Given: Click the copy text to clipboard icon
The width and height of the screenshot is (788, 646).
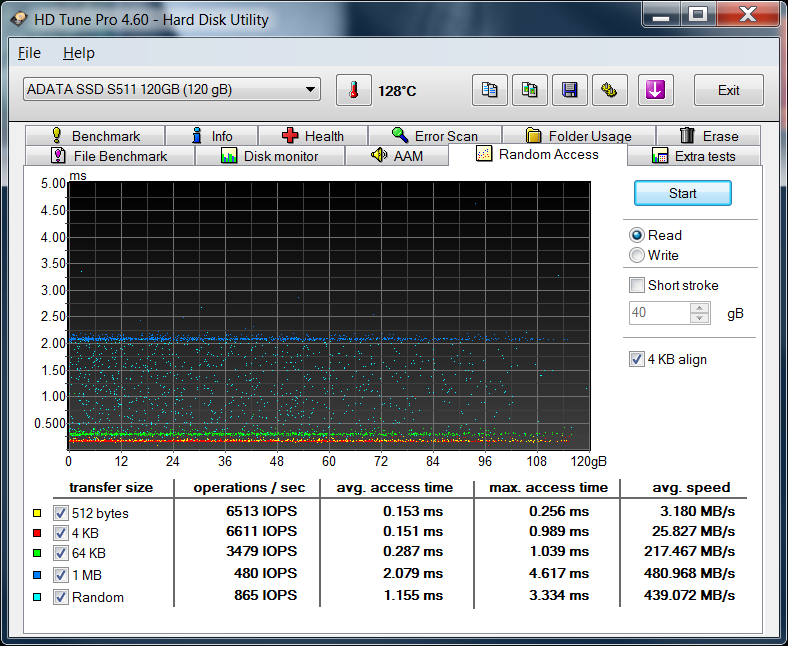Looking at the screenshot, I should (x=489, y=90).
